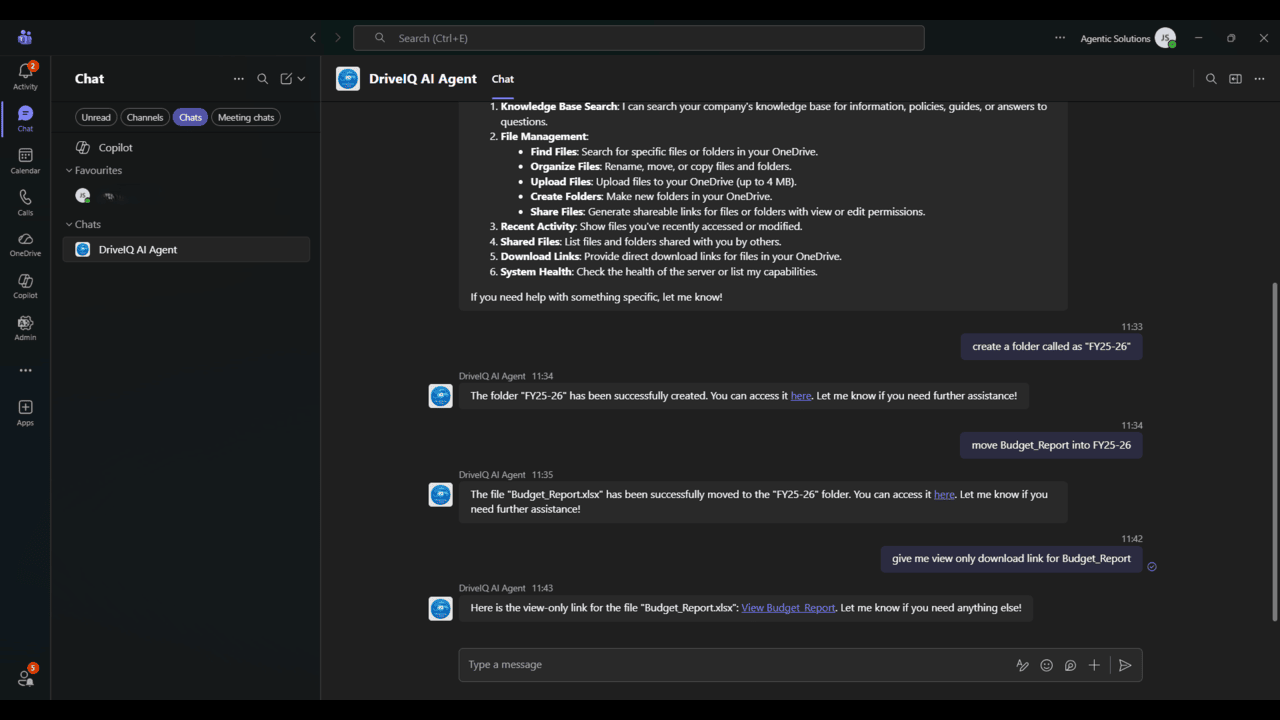Click the 'Chat' panel heading
The width and height of the screenshot is (1280, 720).
click(x=89, y=79)
